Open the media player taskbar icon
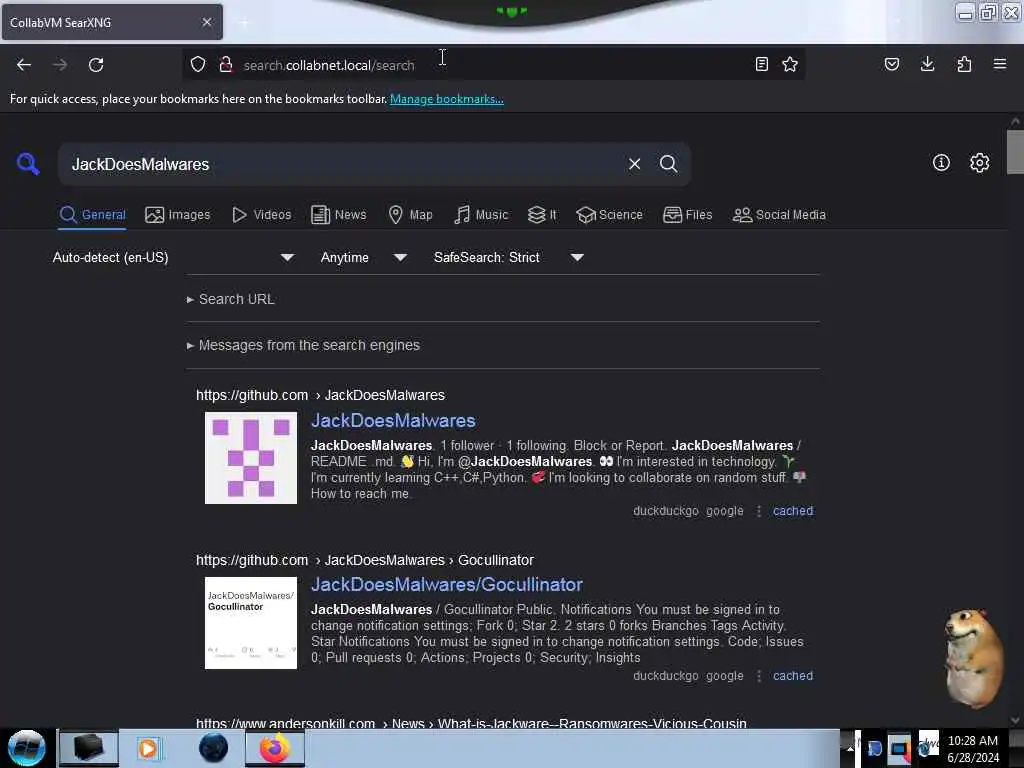 [148, 748]
